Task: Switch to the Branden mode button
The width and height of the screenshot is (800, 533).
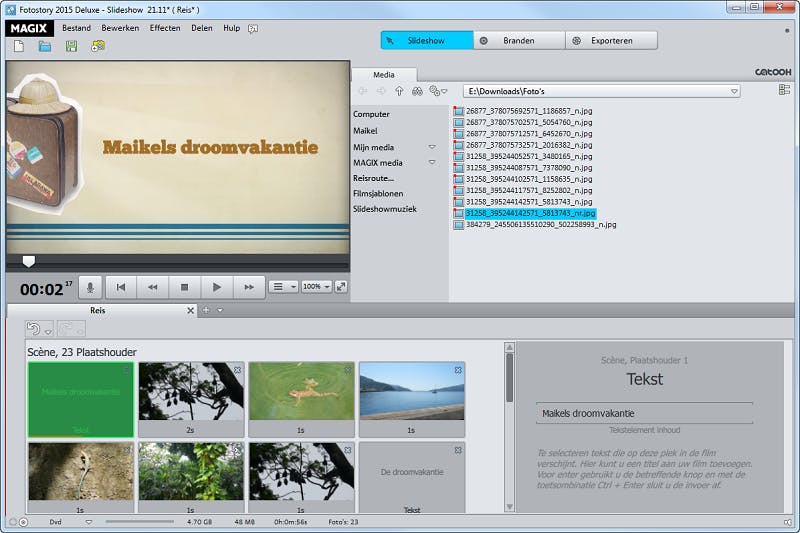Action: tap(519, 41)
